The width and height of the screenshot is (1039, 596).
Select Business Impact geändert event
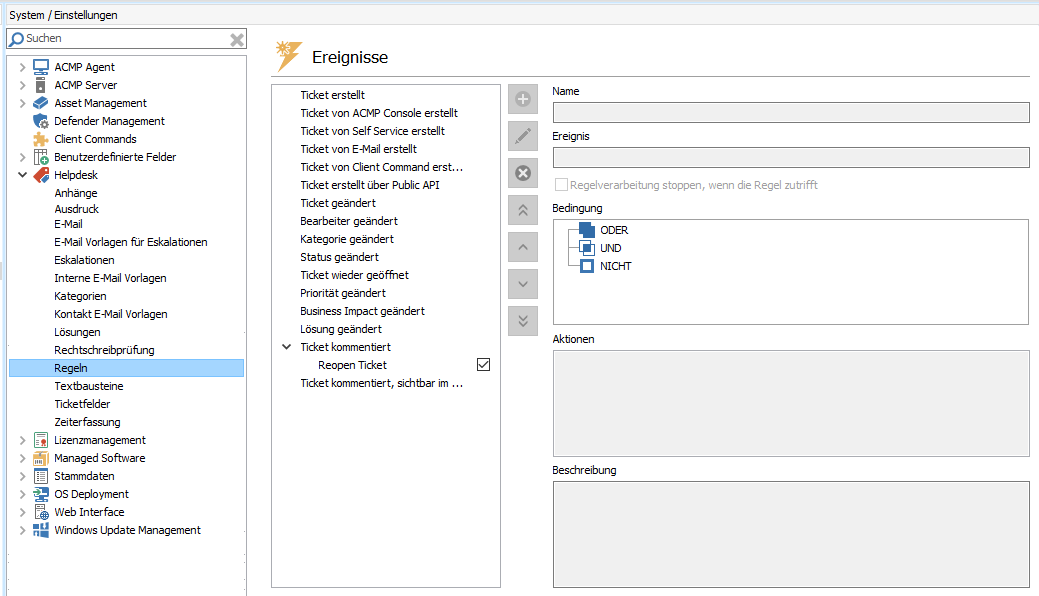362,311
